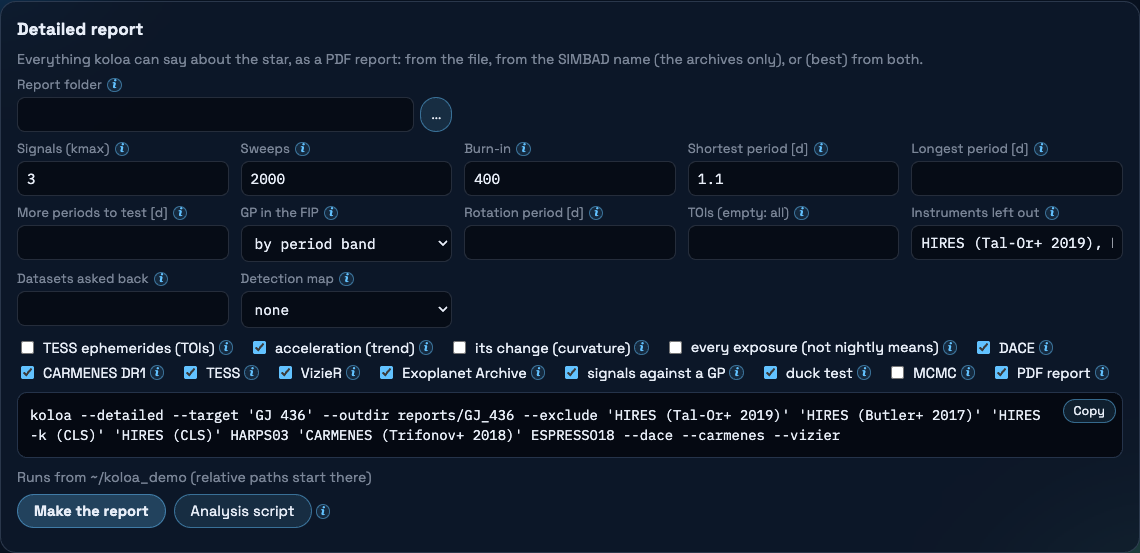Show info for More periods to test
Viewport: 1140px width, 553px height.
180,213
